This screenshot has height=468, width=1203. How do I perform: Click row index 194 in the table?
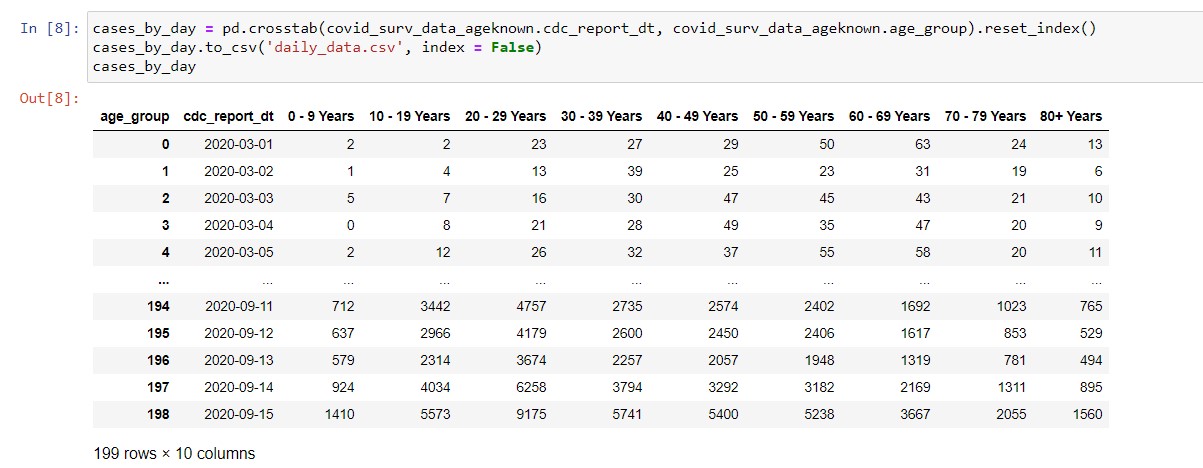pos(157,305)
